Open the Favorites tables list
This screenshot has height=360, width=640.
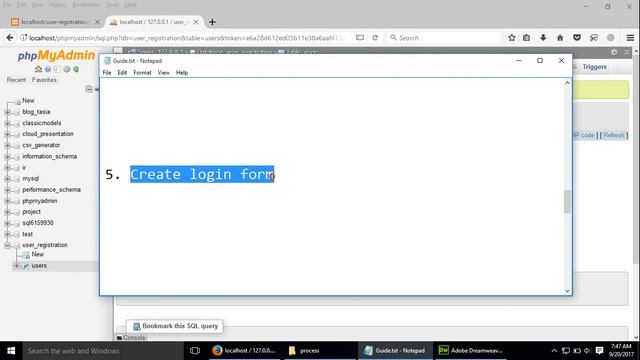(x=44, y=80)
